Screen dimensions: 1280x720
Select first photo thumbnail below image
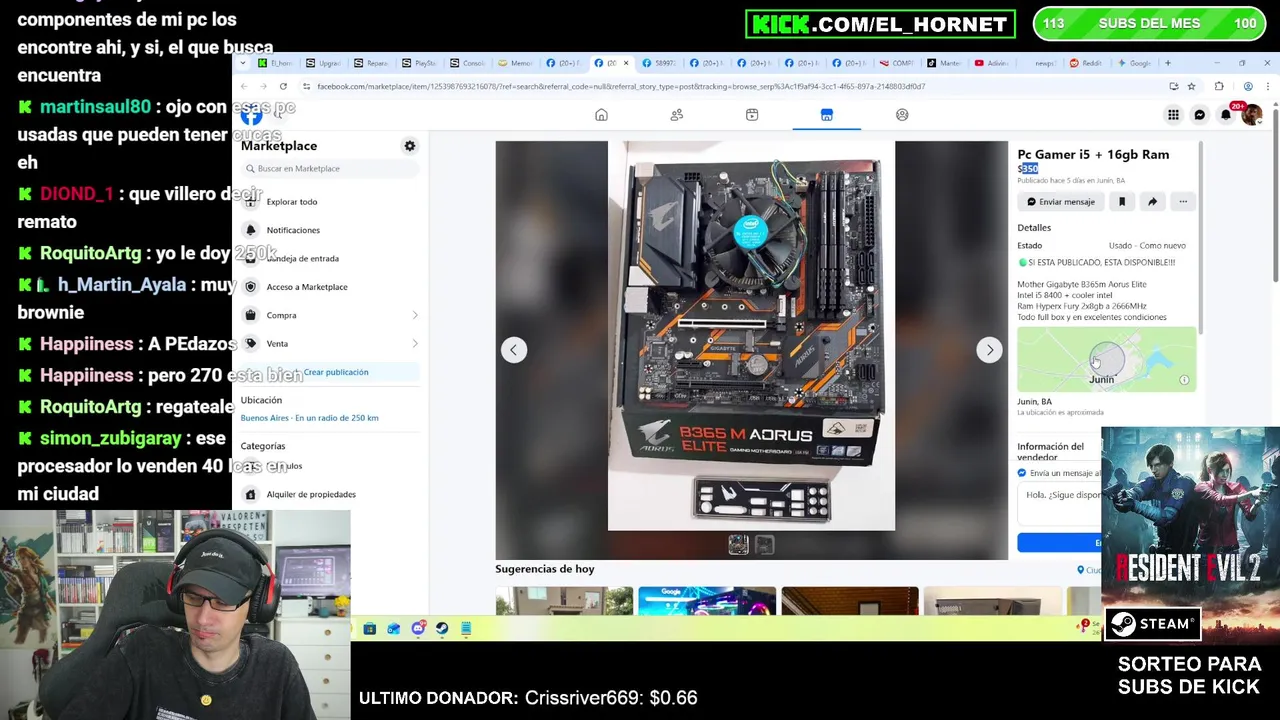coord(738,545)
